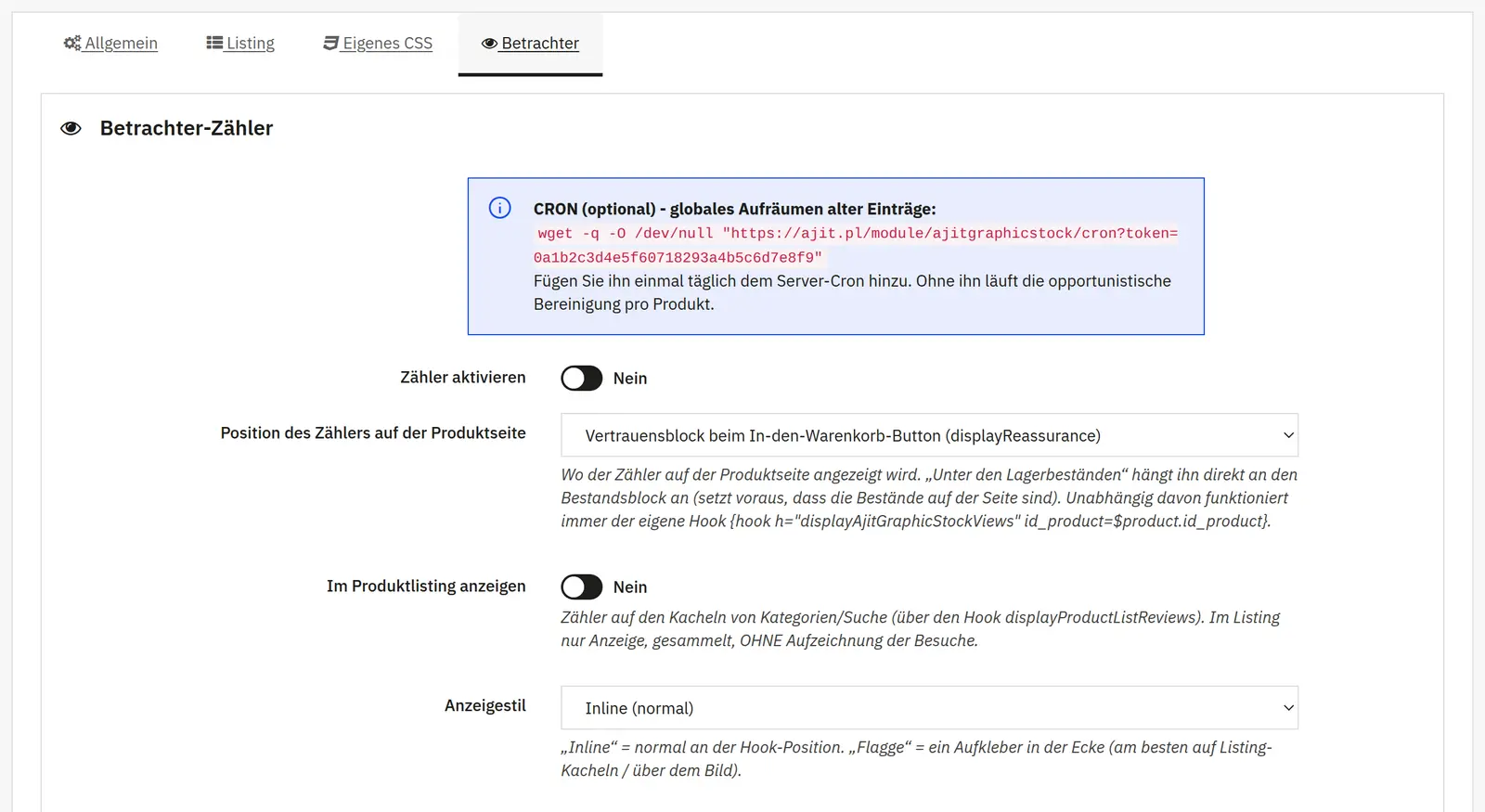Image resolution: width=1485 pixels, height=812 pixels.
Task: Click the Zähler aktivieren label
Action: (462, 378)
